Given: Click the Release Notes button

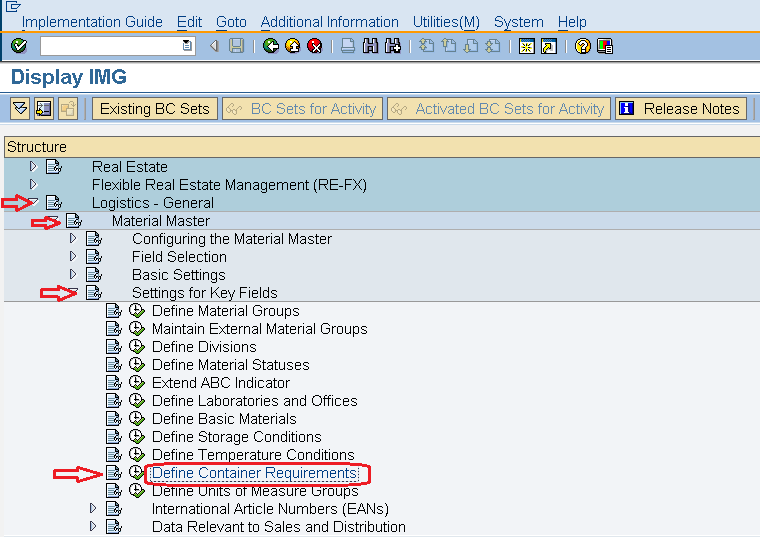Looking at the screenshot, I should tap(681, 109).
